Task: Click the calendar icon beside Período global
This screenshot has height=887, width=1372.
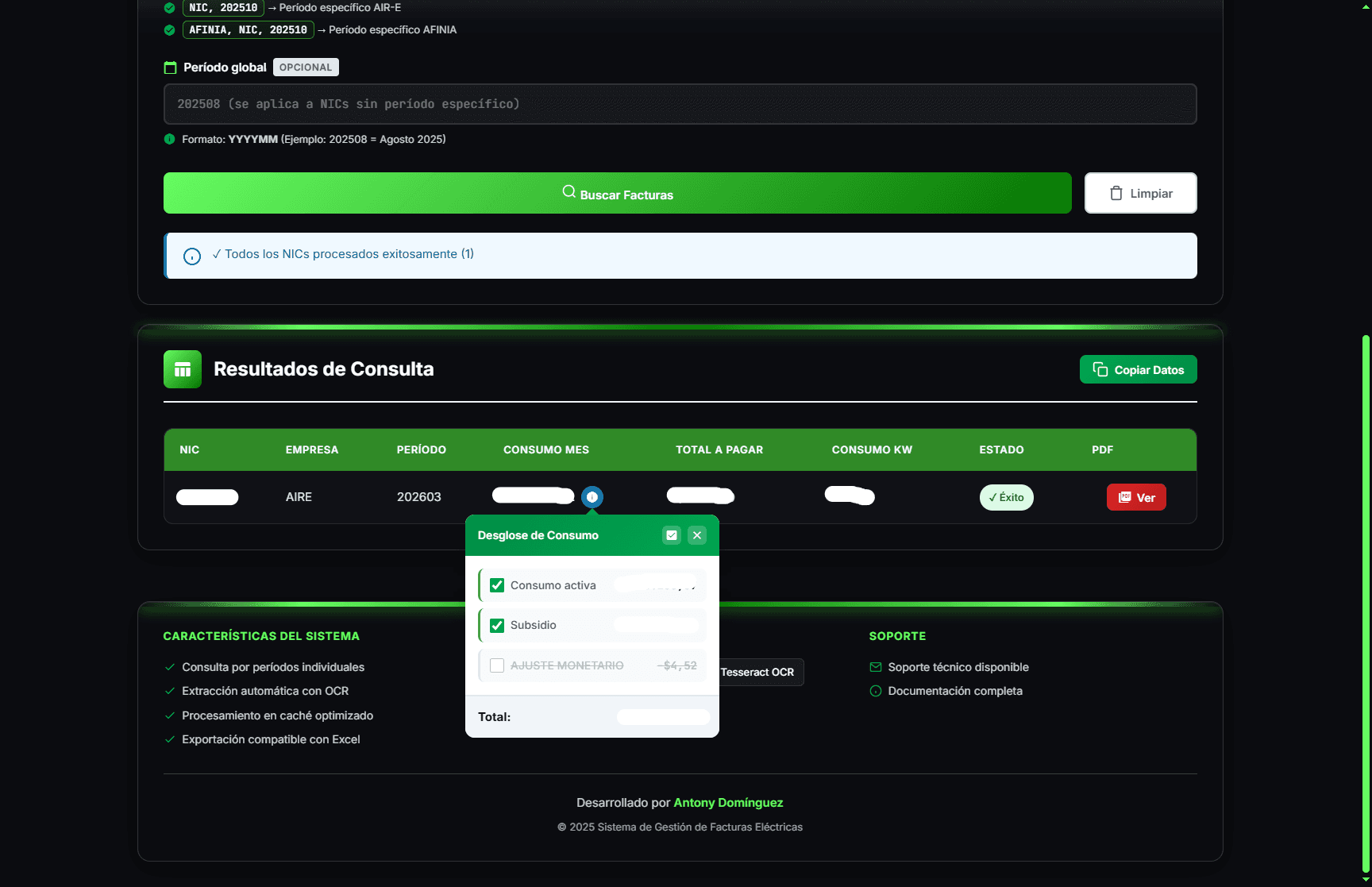Action: [x=170, y=67]
